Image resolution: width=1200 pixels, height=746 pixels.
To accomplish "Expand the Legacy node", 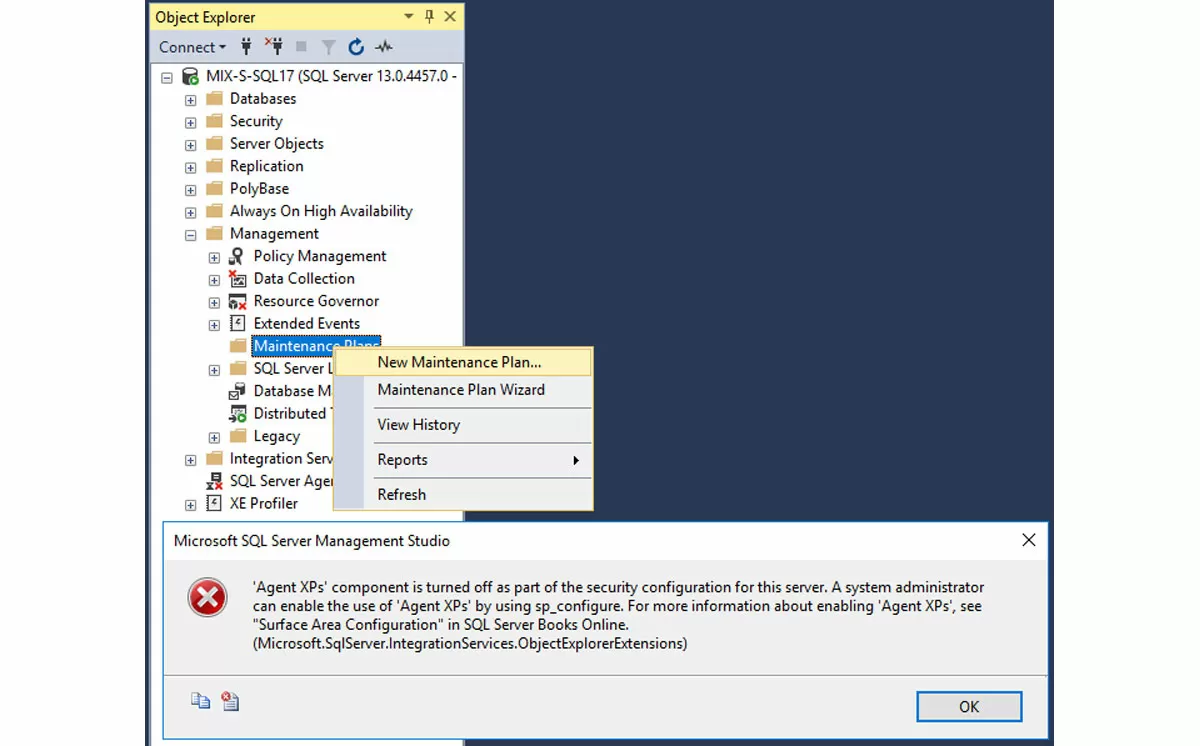I will (214, 437).
